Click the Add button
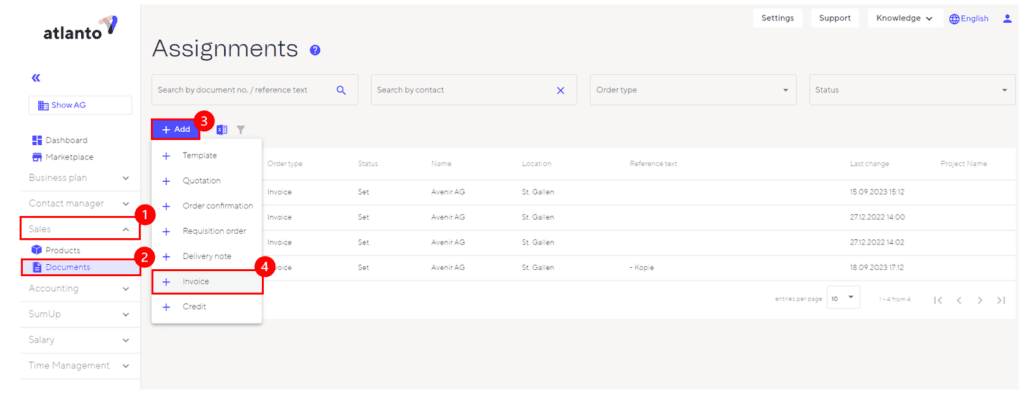1024x394 pixels. [x=176, y=129]
